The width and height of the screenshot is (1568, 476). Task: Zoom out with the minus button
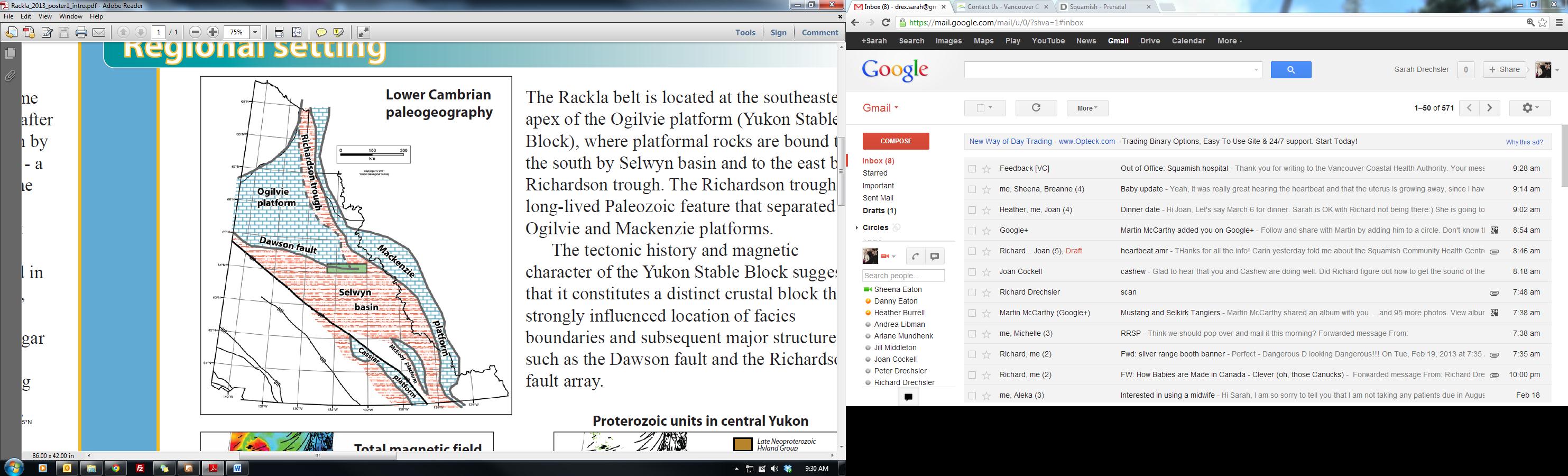(196, 32)
